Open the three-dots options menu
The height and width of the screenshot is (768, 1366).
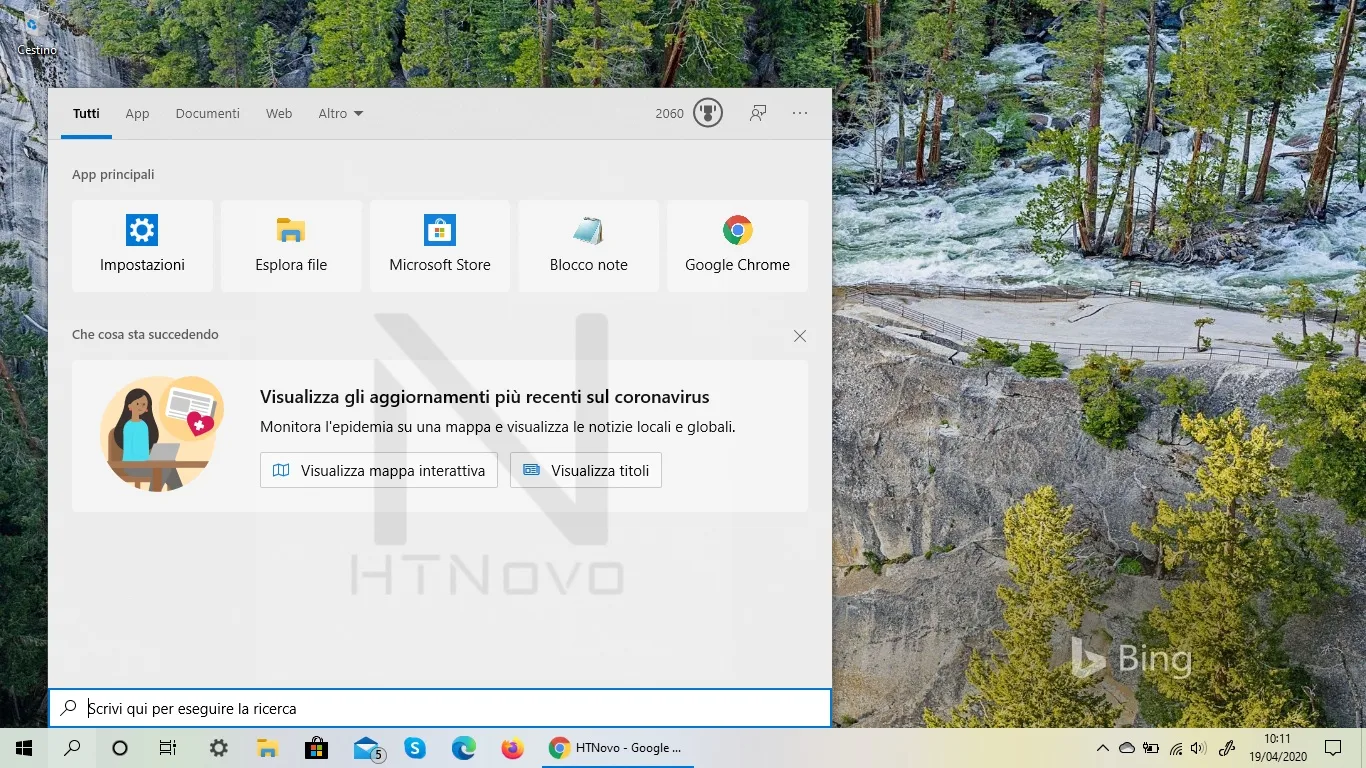pos(800,113)
